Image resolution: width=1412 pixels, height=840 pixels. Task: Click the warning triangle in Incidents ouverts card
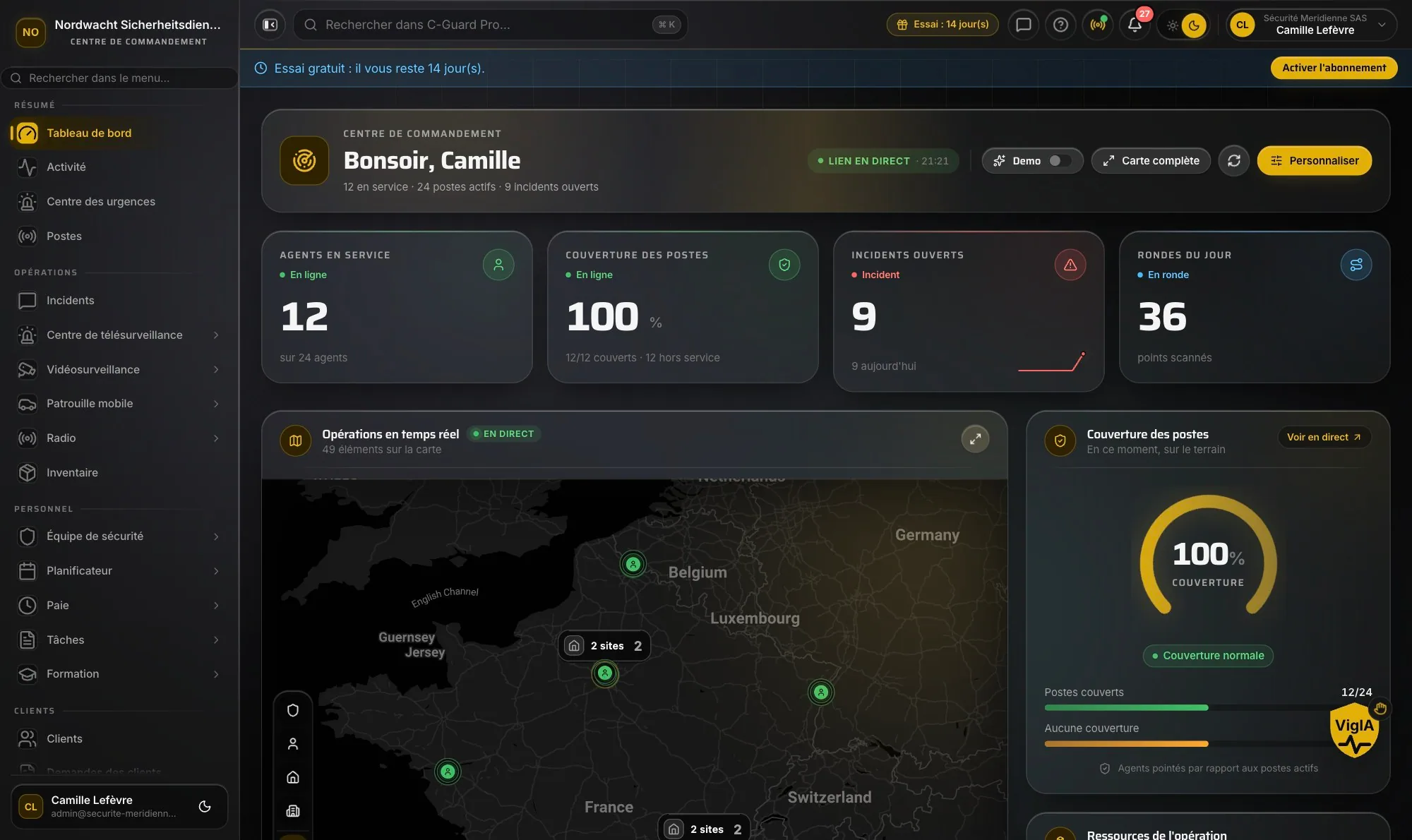coord(1070,265)
